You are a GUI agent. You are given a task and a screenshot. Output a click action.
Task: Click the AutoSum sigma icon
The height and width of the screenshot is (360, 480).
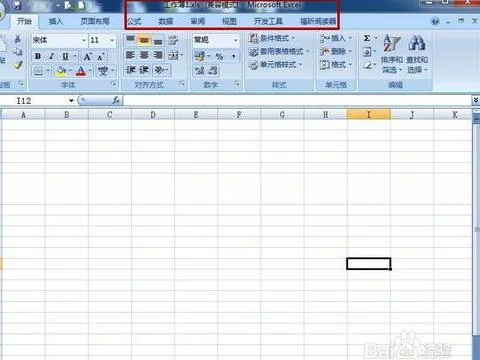(x=367, y=38)
